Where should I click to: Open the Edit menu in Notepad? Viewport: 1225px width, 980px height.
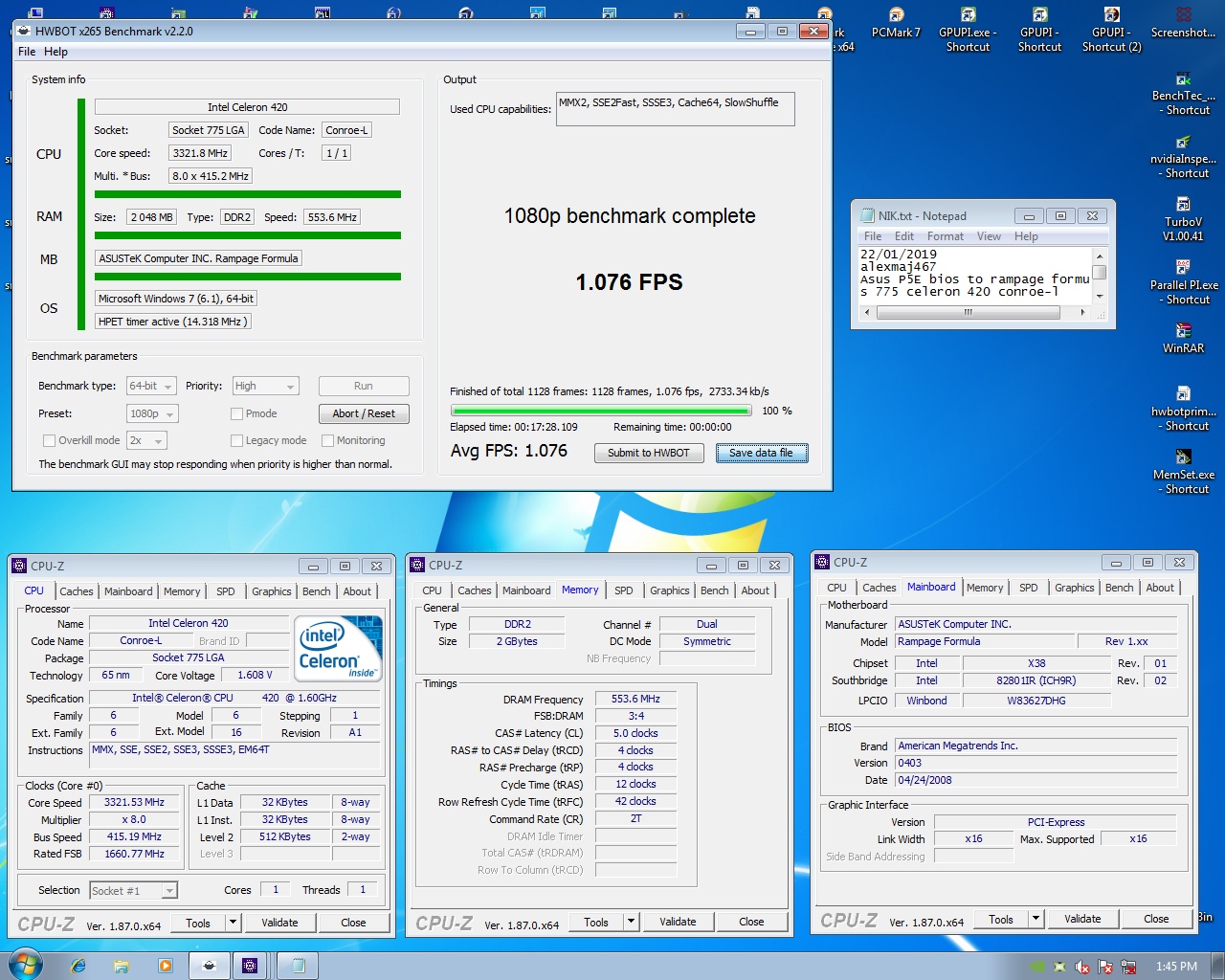[x=904, y=236]
